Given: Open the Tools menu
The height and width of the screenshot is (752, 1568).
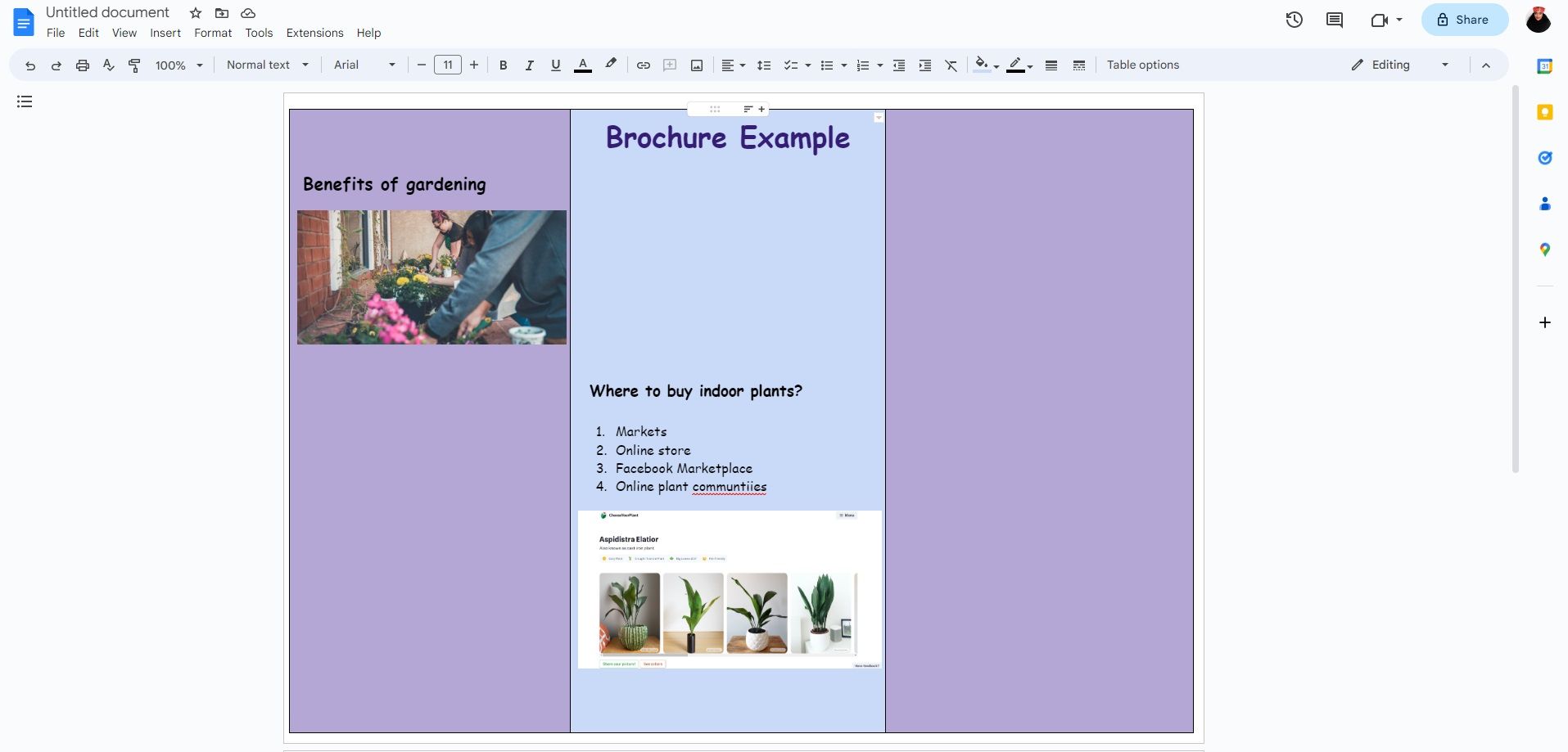Looking at the screenshot, I should coord(259,33).
